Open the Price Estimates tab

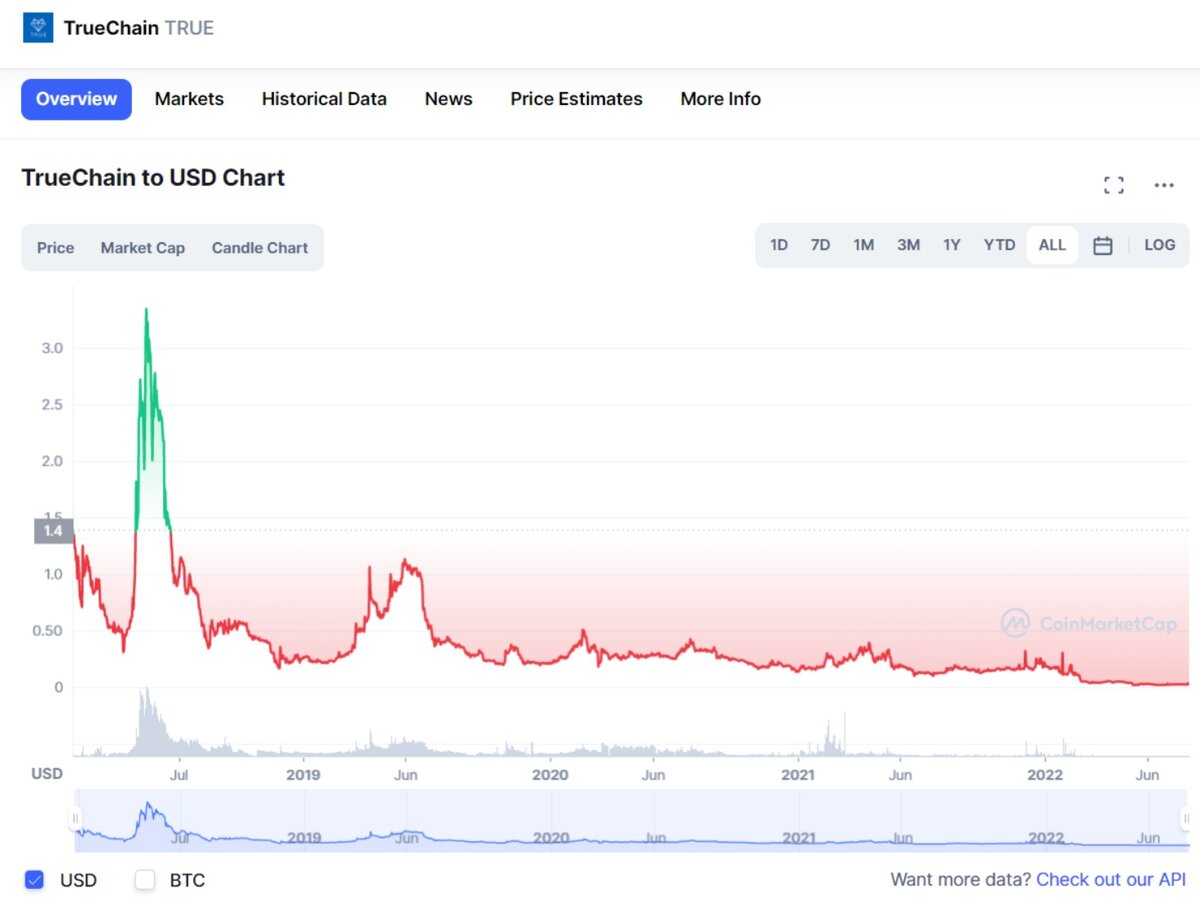576,99
